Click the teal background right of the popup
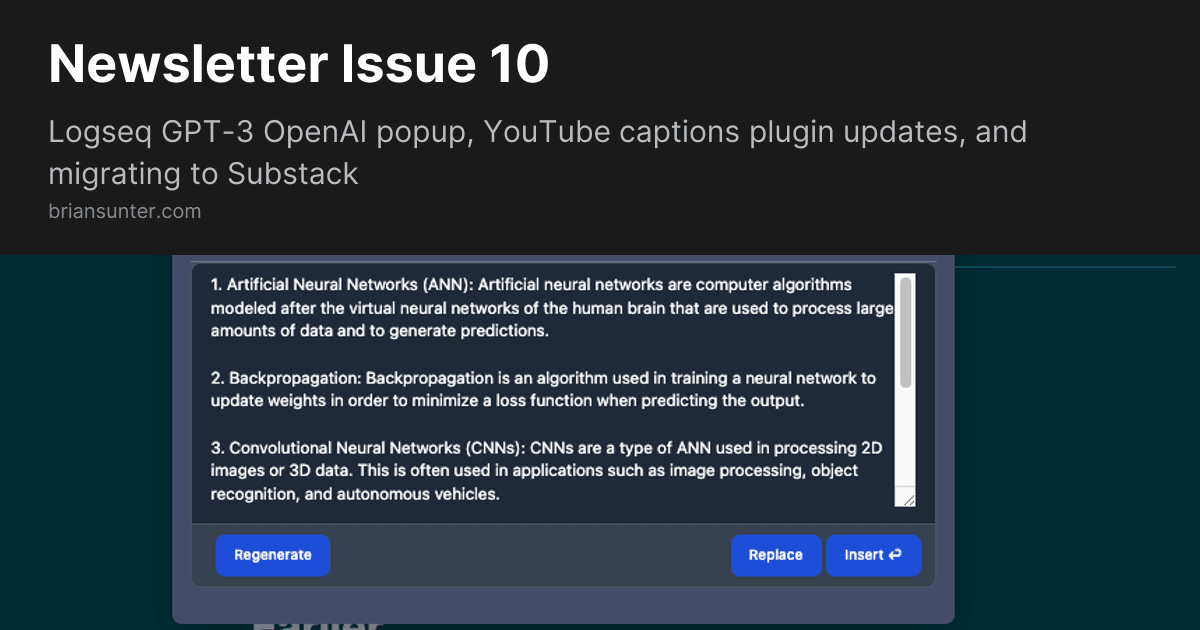The image size is (1200, 630). click(x=1075, y=440)
